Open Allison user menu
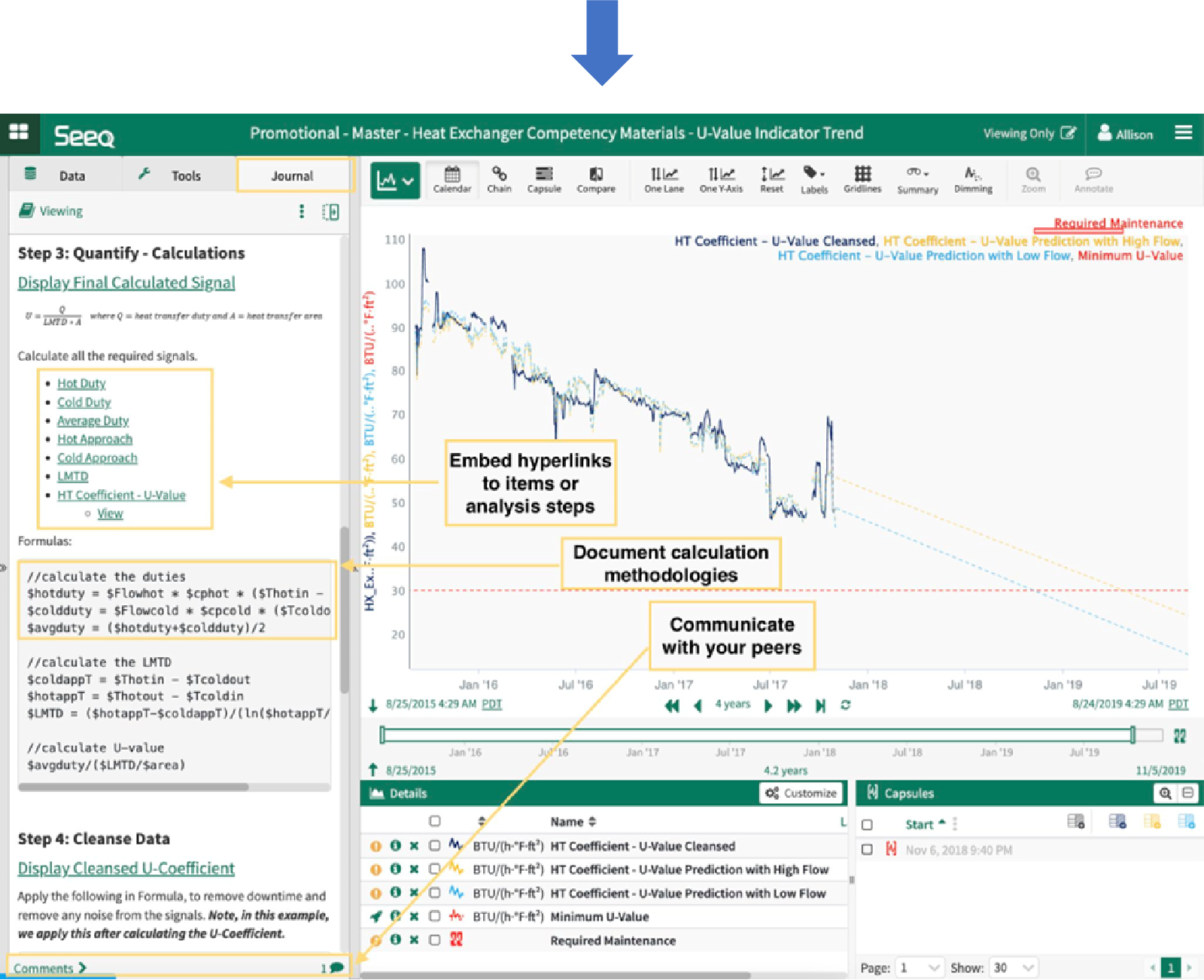Viewport: 1204px width, 980px height. (1125, 134)
